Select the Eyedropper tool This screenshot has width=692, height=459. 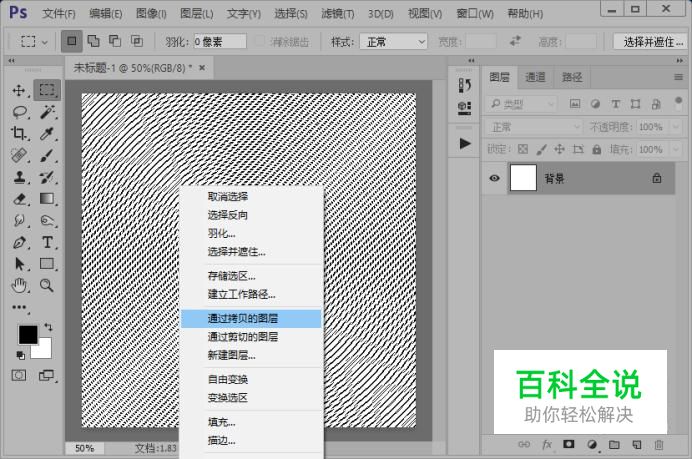47,133
